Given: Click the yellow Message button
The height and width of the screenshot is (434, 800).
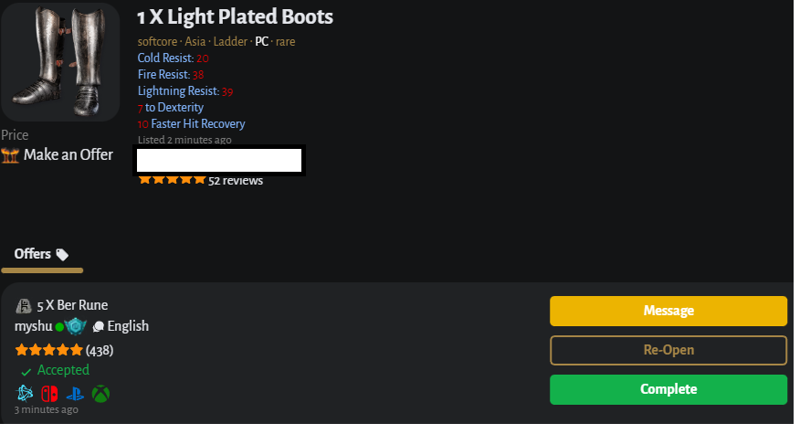Looking at the screenshot, I should (x=668, y=311).
